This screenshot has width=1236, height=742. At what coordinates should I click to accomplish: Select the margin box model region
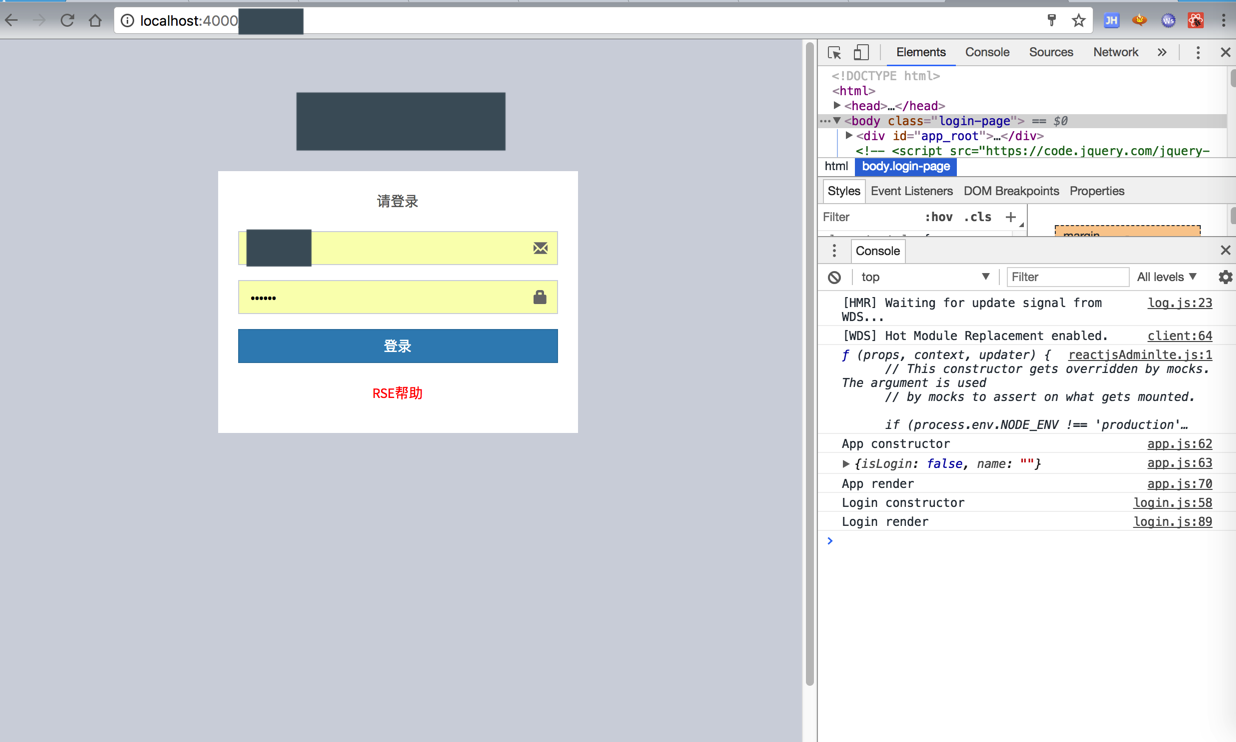pyautogui.click(x=1127, y=231)
